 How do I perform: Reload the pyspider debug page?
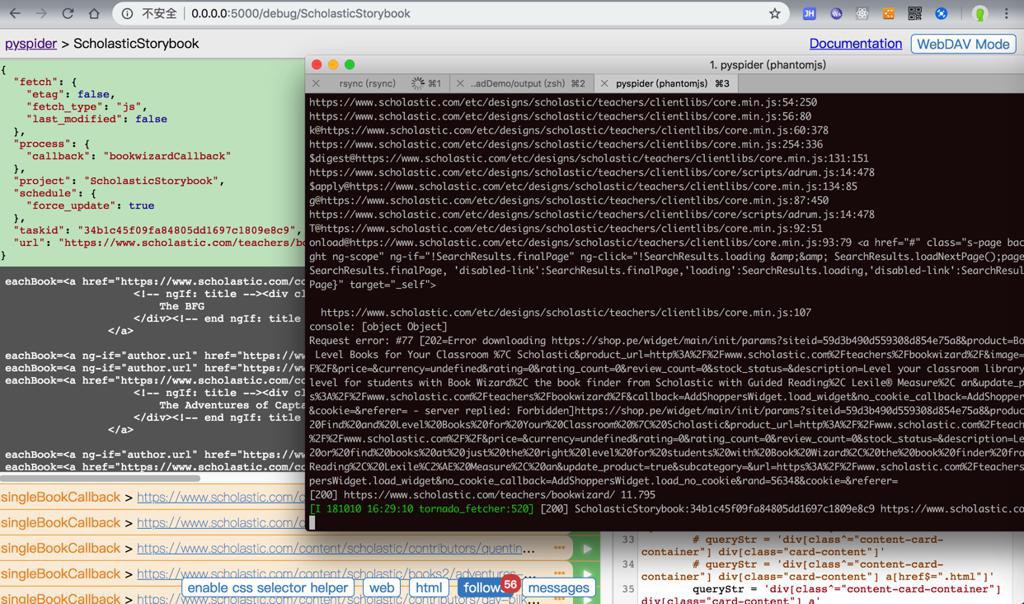pos(68,13)
